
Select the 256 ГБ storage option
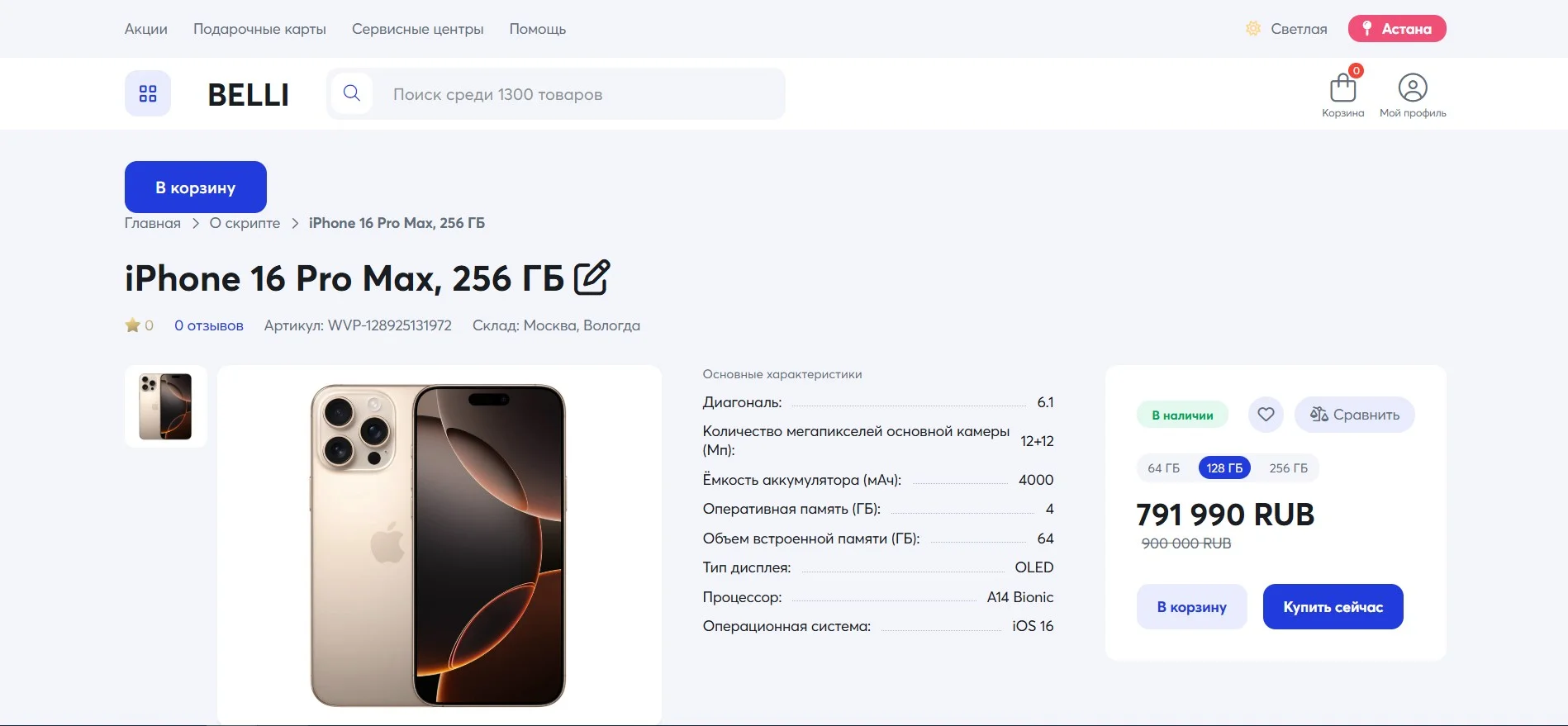[x=1289, y=468]
